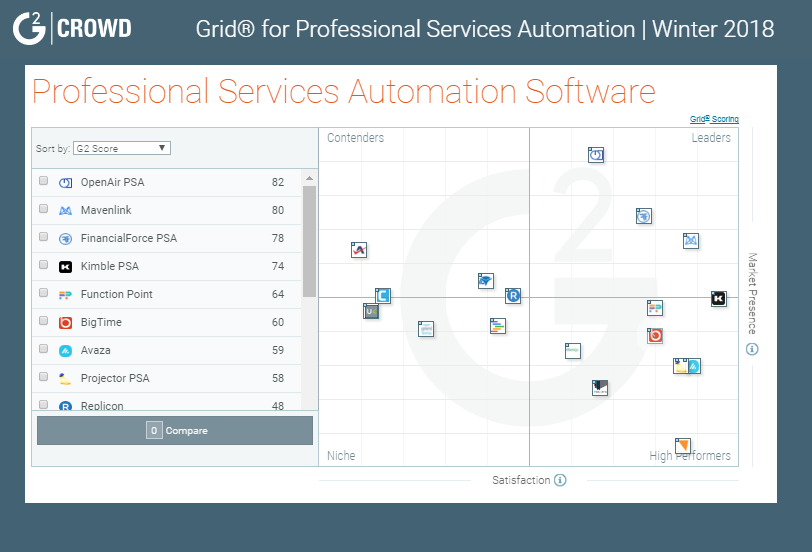This screenshot has height=552, width=812.
Task: Check the Function Point checkbox
Action: (x=44, y=293)
